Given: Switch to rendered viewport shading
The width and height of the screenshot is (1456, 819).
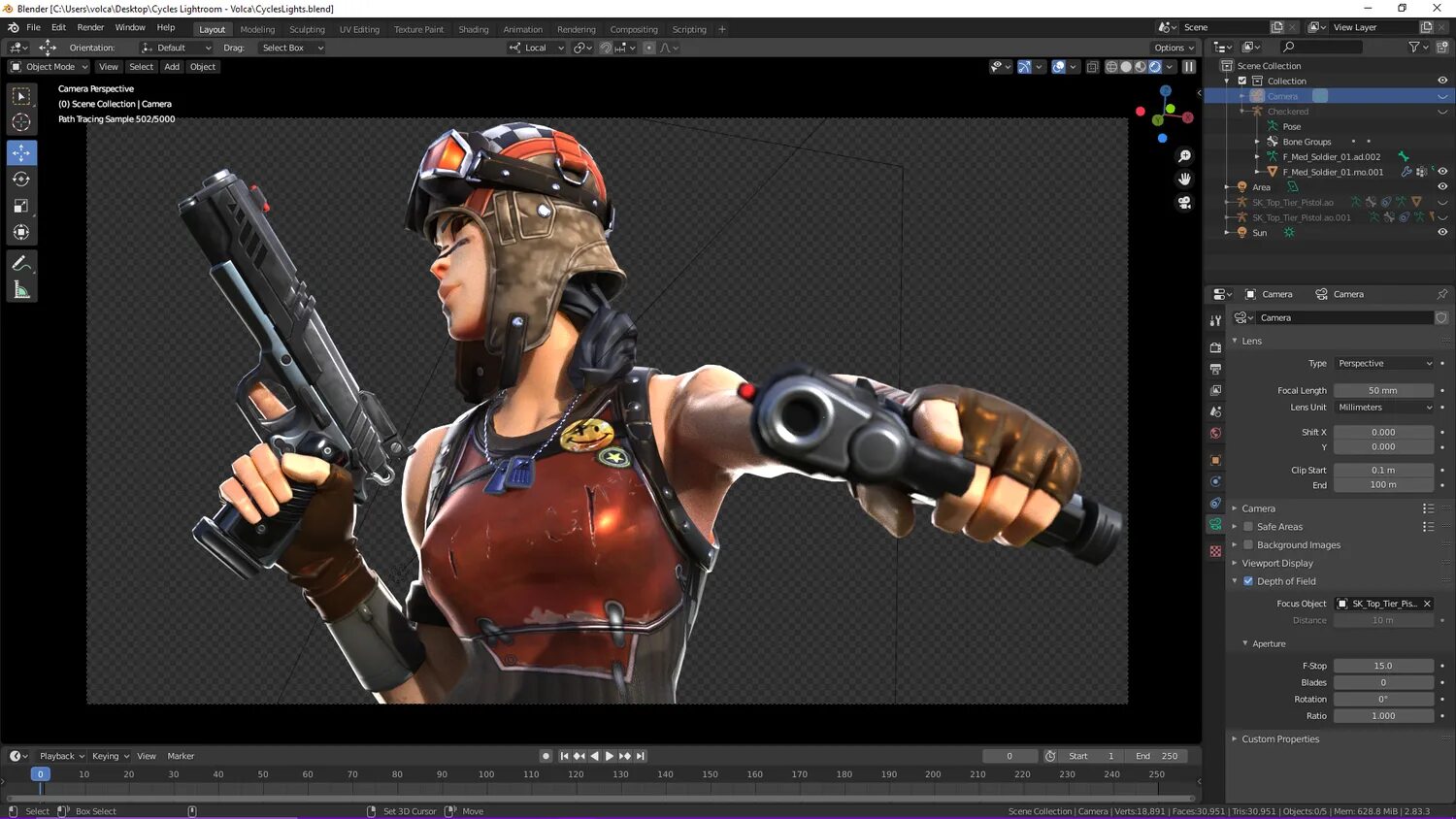Looking at the screenshot, I should click(x=1155, y=67).
